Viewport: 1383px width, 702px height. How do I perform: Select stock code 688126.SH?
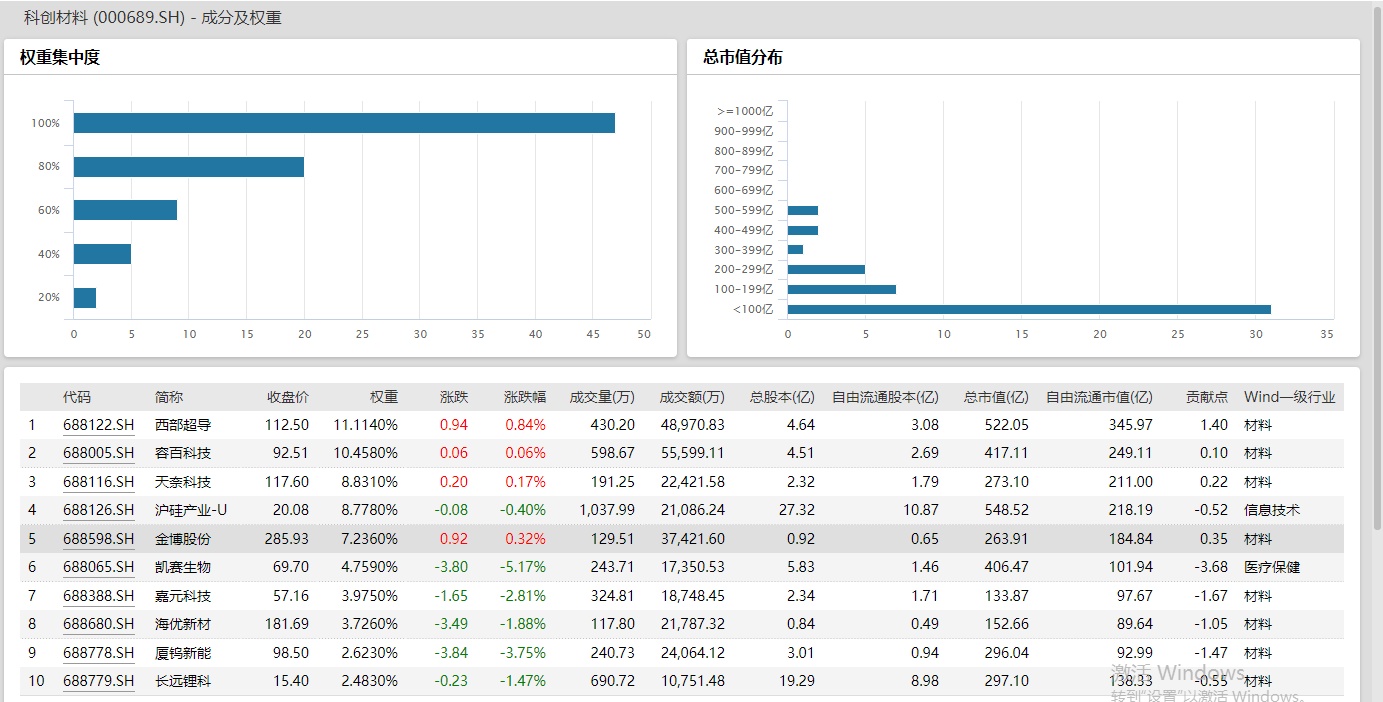[x=98, y=510]
